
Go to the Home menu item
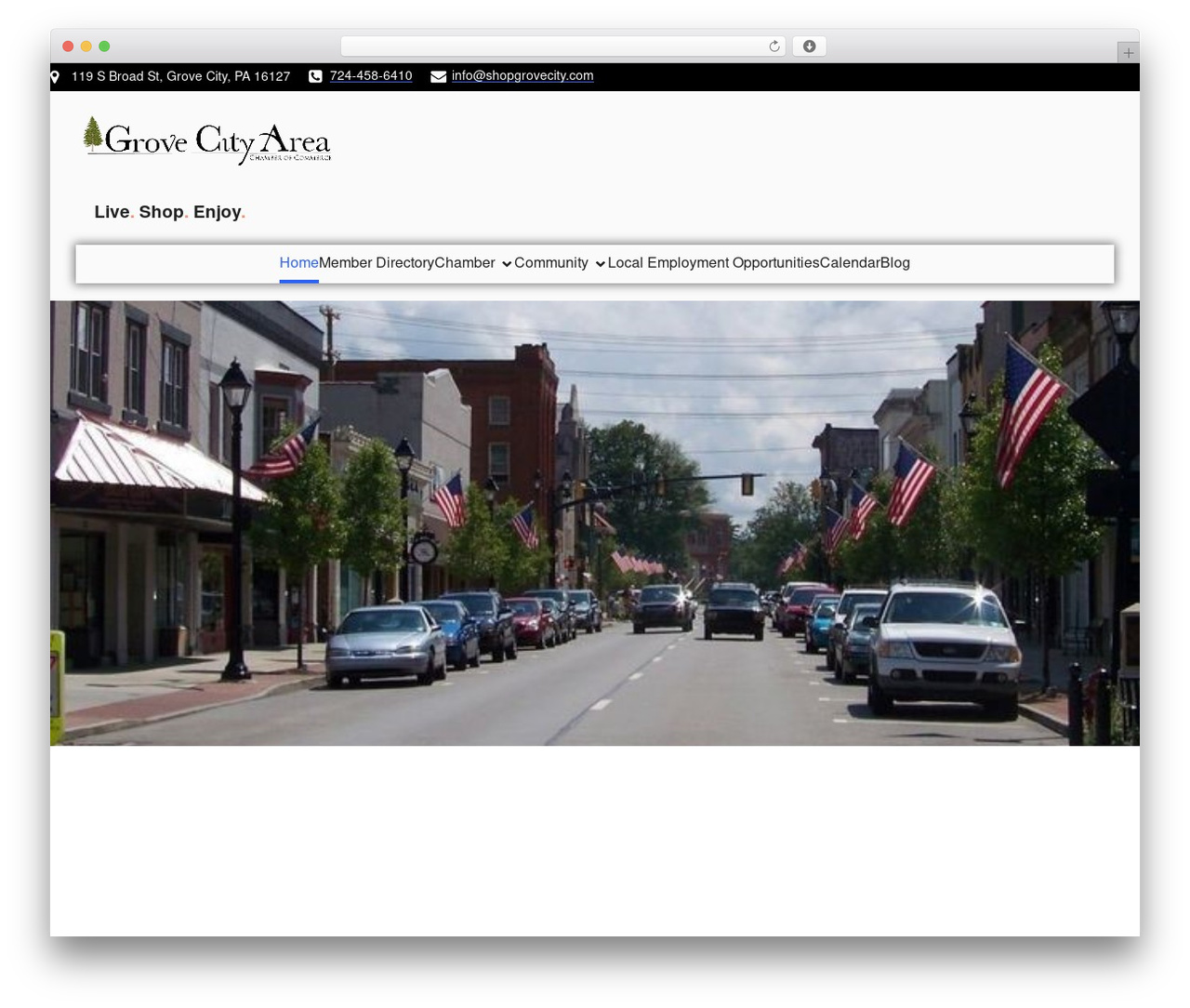(298, 263)
